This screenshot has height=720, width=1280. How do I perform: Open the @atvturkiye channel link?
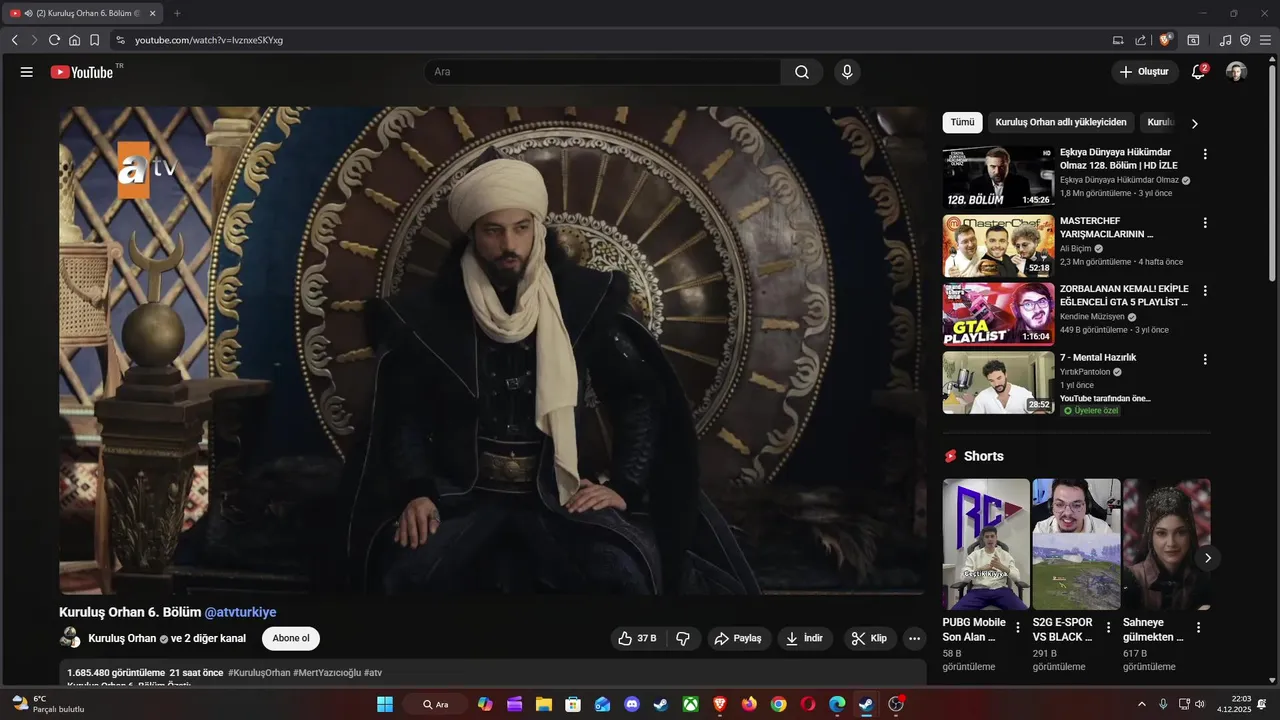240,612
